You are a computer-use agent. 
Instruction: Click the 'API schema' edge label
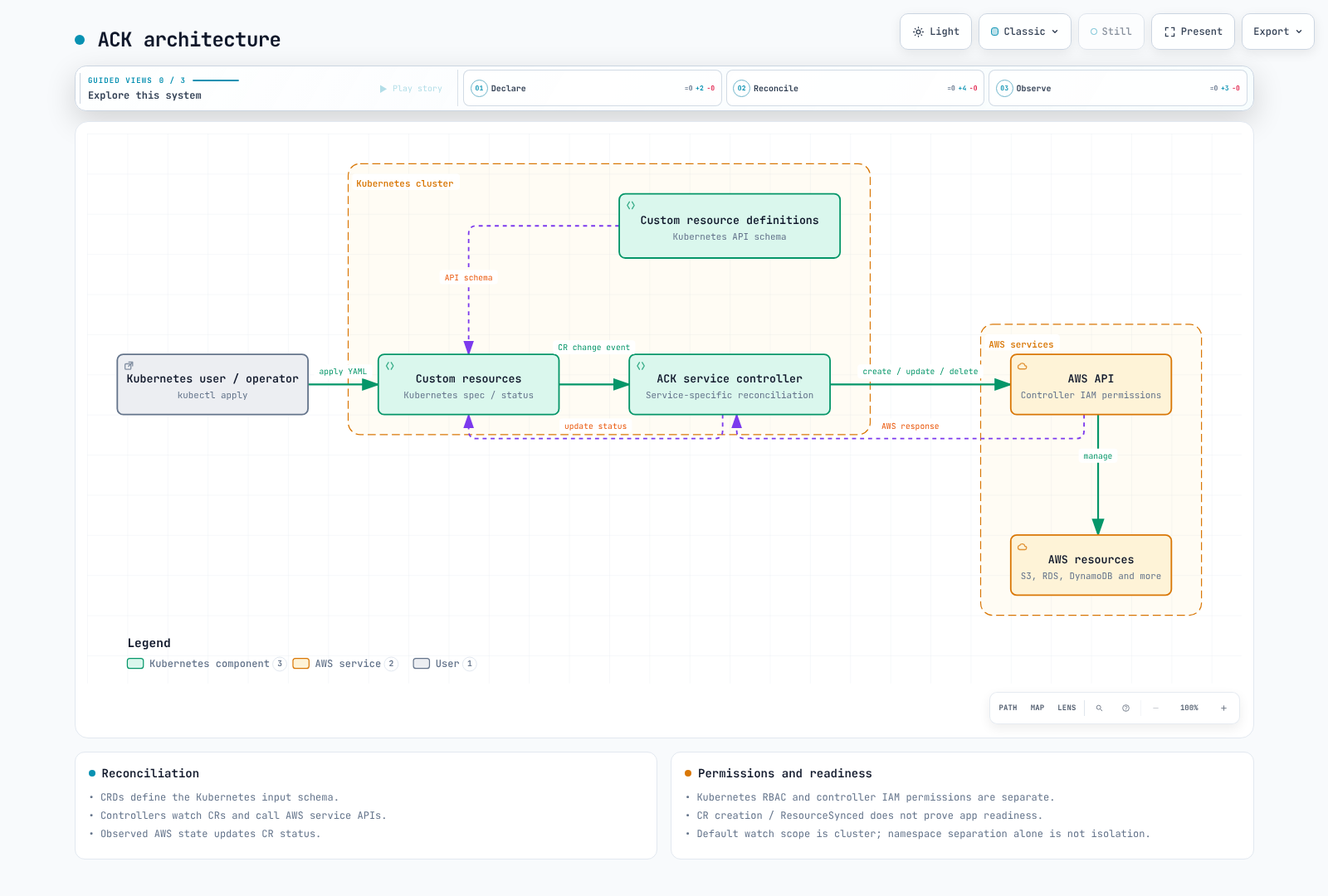coord(468,278)
